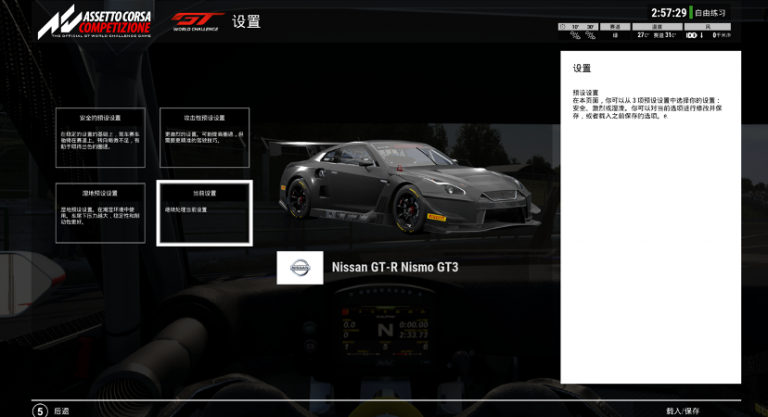
Task: Click the 30-minute weather forecast icon
Action: point(591,35)
